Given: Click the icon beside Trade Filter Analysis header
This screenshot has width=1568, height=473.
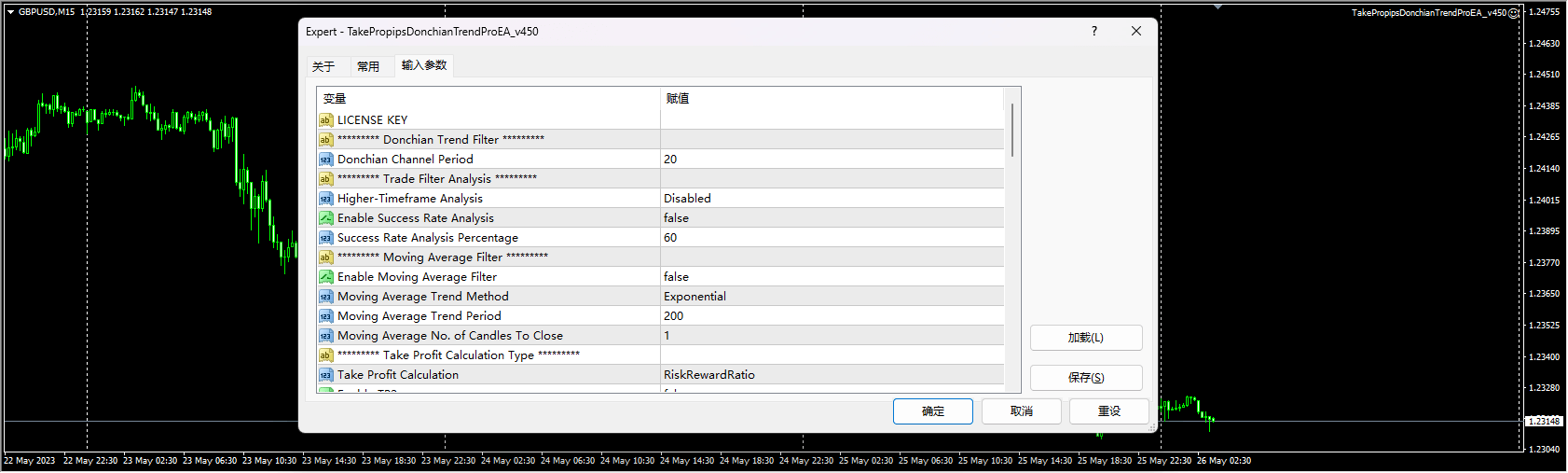Looking at the screenshot, I should pos(325,178).
